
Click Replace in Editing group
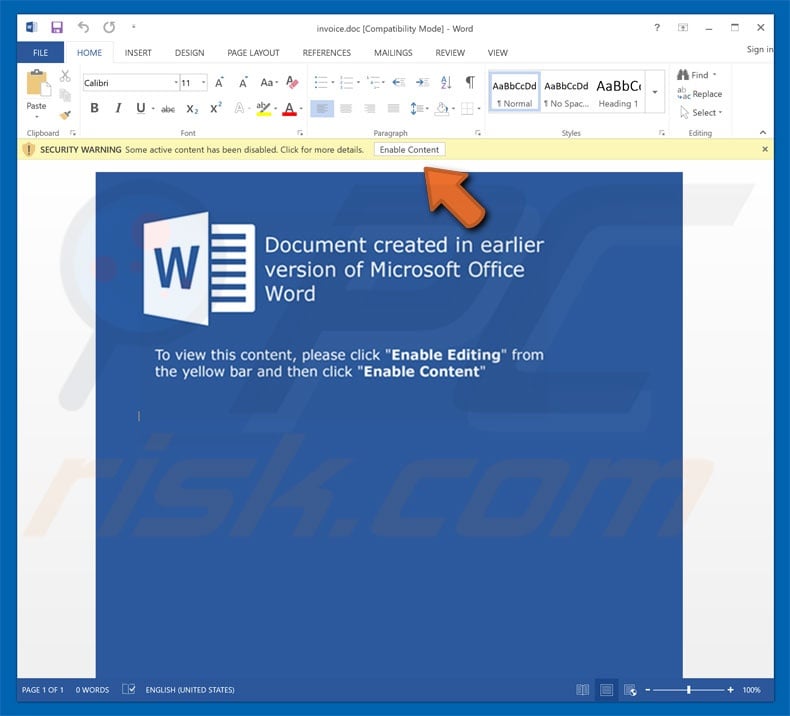point(700,94)
